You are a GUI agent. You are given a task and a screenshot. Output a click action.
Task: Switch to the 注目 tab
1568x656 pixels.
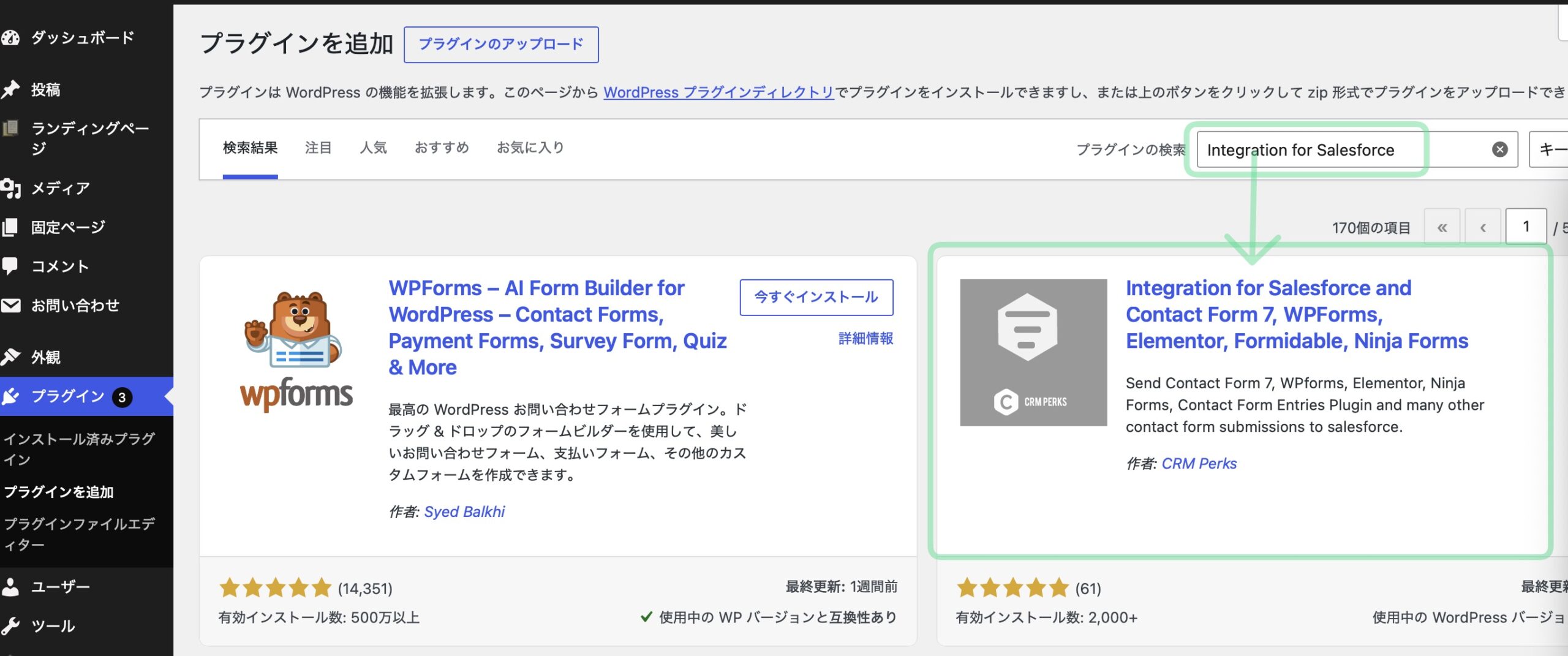[318, 148]
